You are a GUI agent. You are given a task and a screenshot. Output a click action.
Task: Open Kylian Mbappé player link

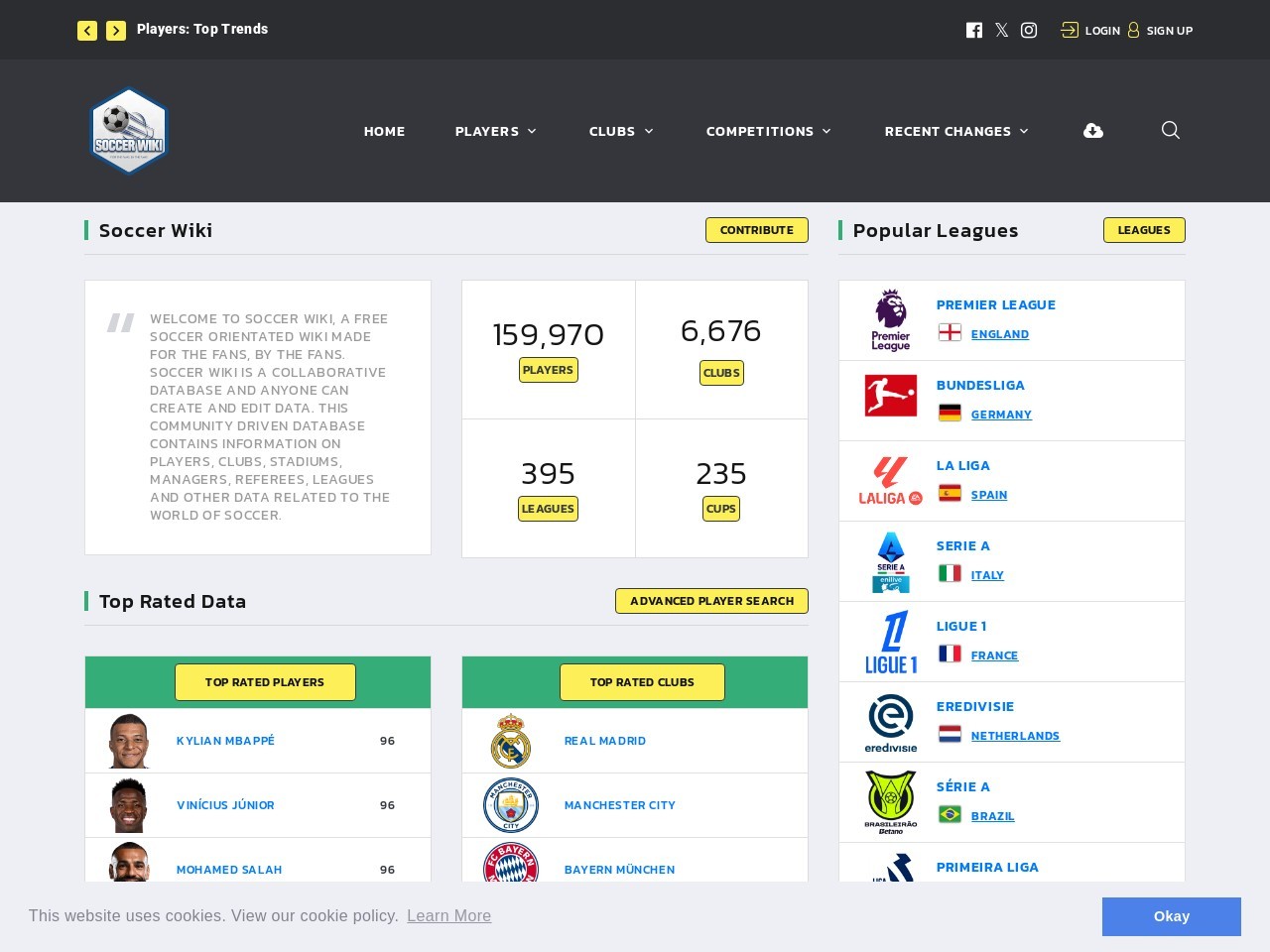click(x=225, y=741)
